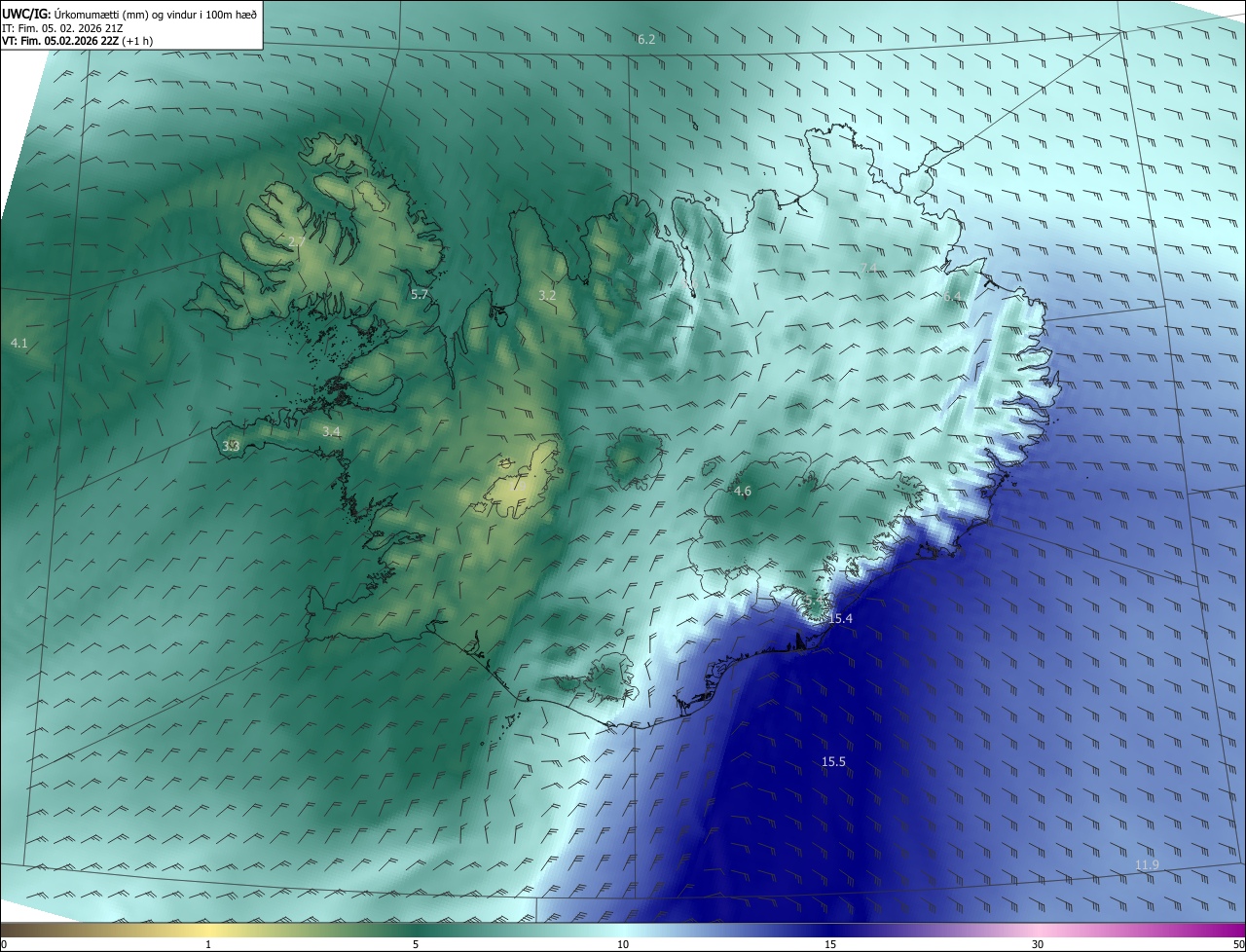Click the 7.4 precipitation value
Viewport: 1246px width, 952px height.
tap(869, 269)
